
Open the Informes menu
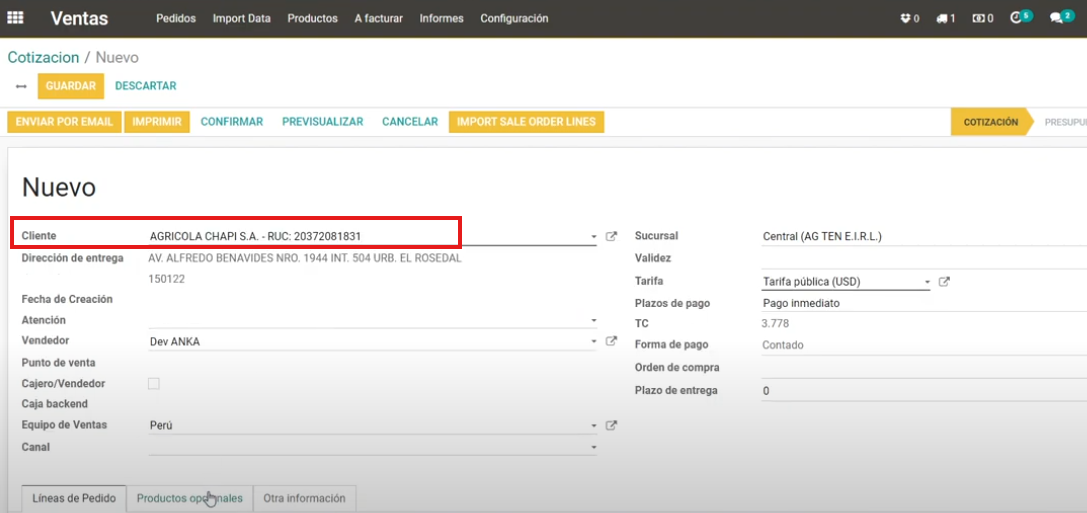(441, 18)
